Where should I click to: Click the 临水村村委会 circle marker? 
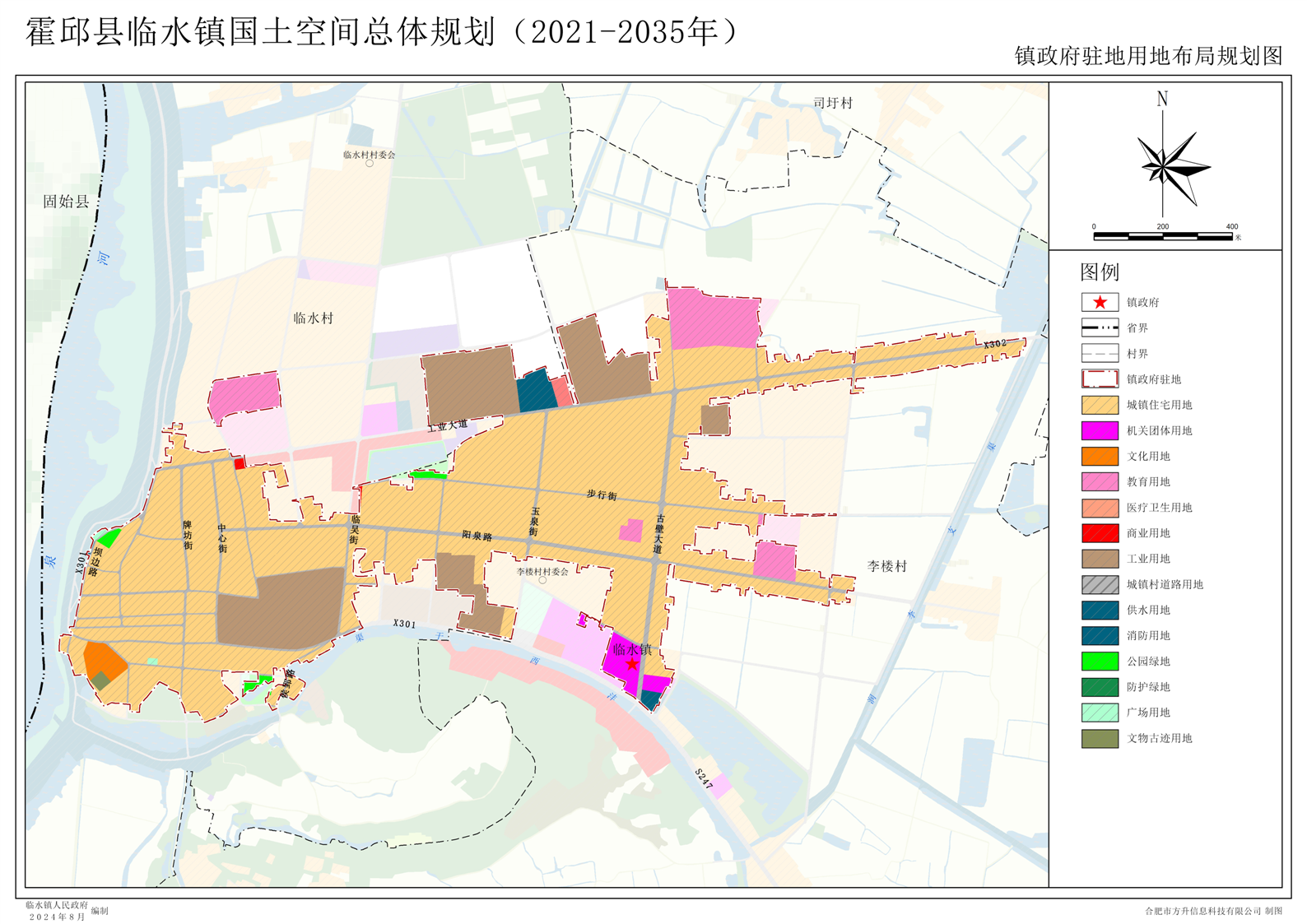pos(370,164)
